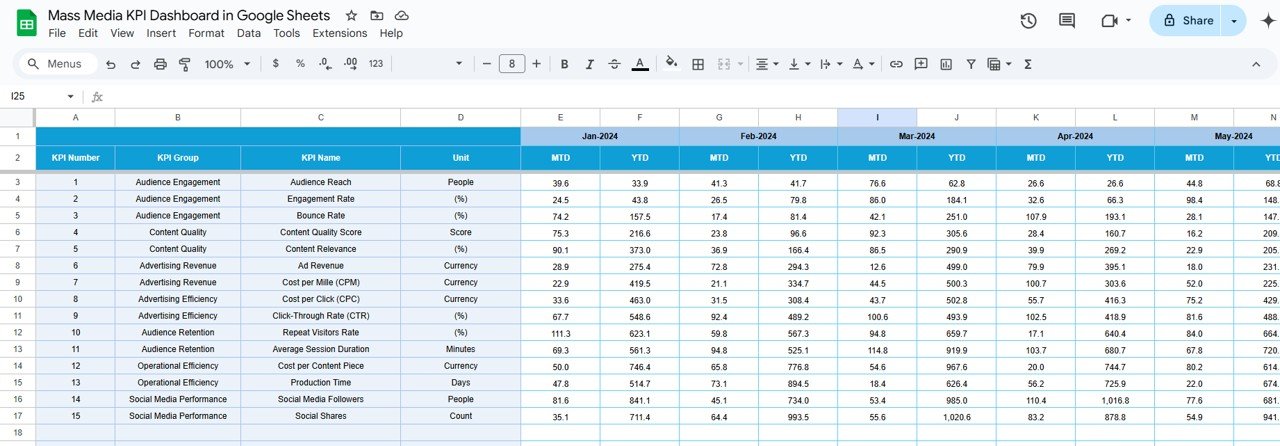
Task: Print the spreadsheet
Action: click(160, 64)
